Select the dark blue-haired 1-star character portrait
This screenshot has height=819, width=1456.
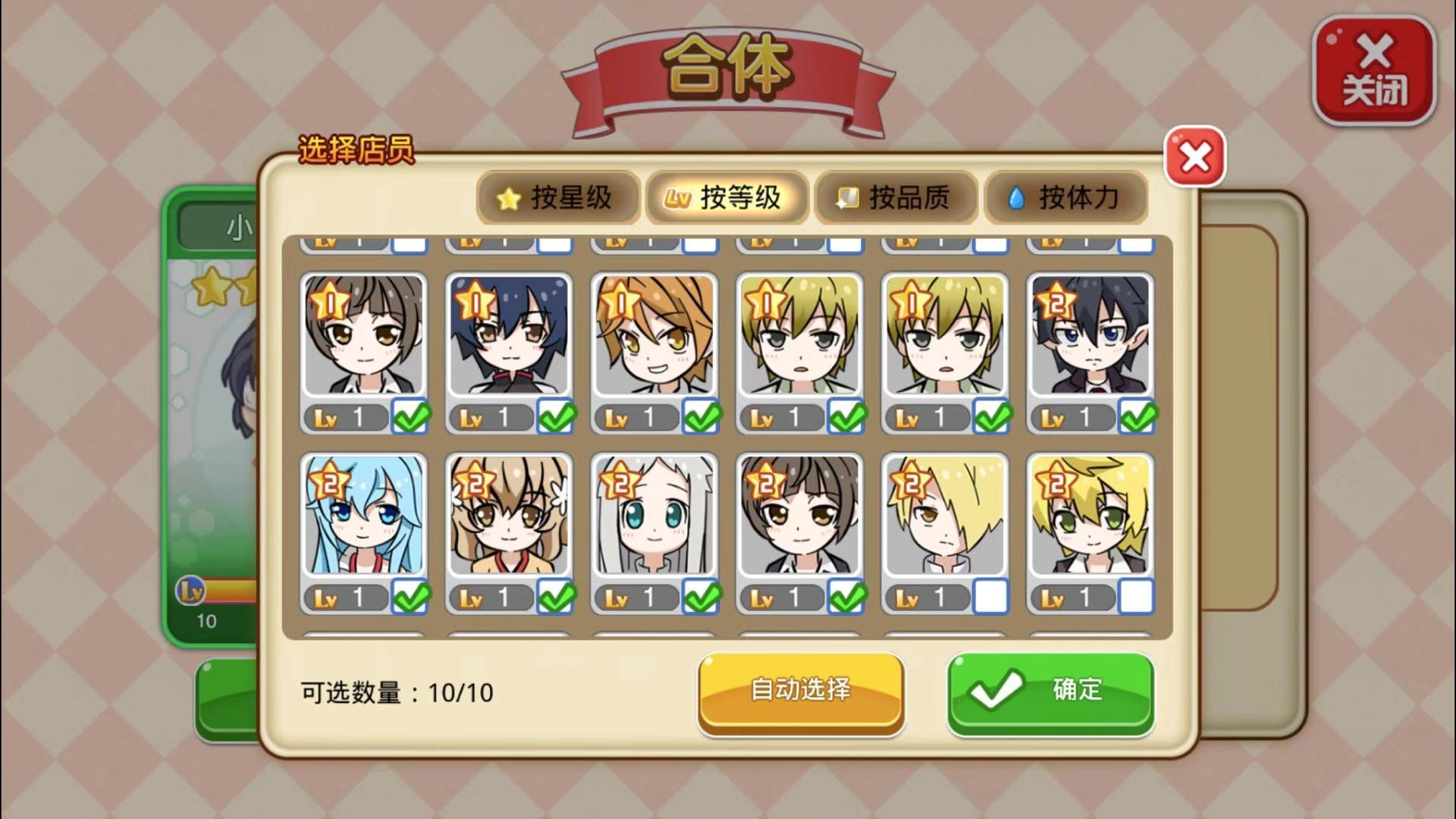(509, 335)
